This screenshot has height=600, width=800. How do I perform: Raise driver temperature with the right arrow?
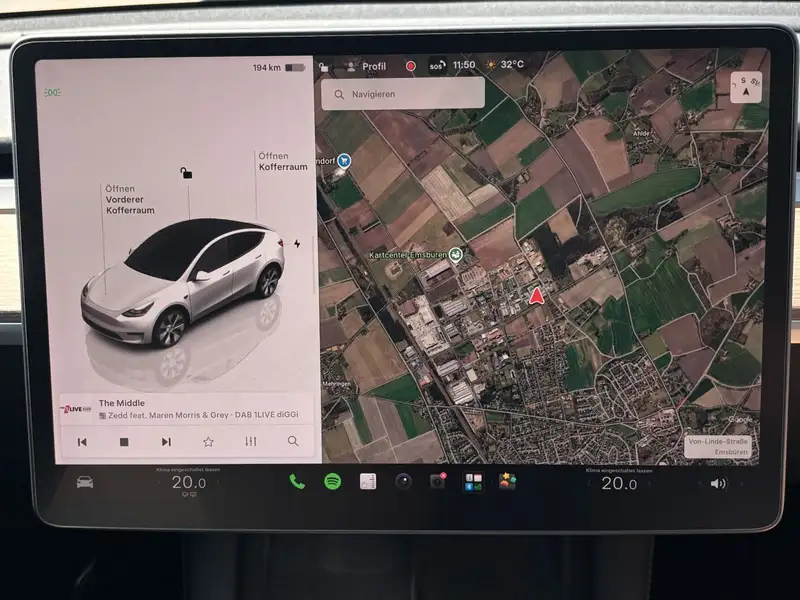[x=219, y=482]
